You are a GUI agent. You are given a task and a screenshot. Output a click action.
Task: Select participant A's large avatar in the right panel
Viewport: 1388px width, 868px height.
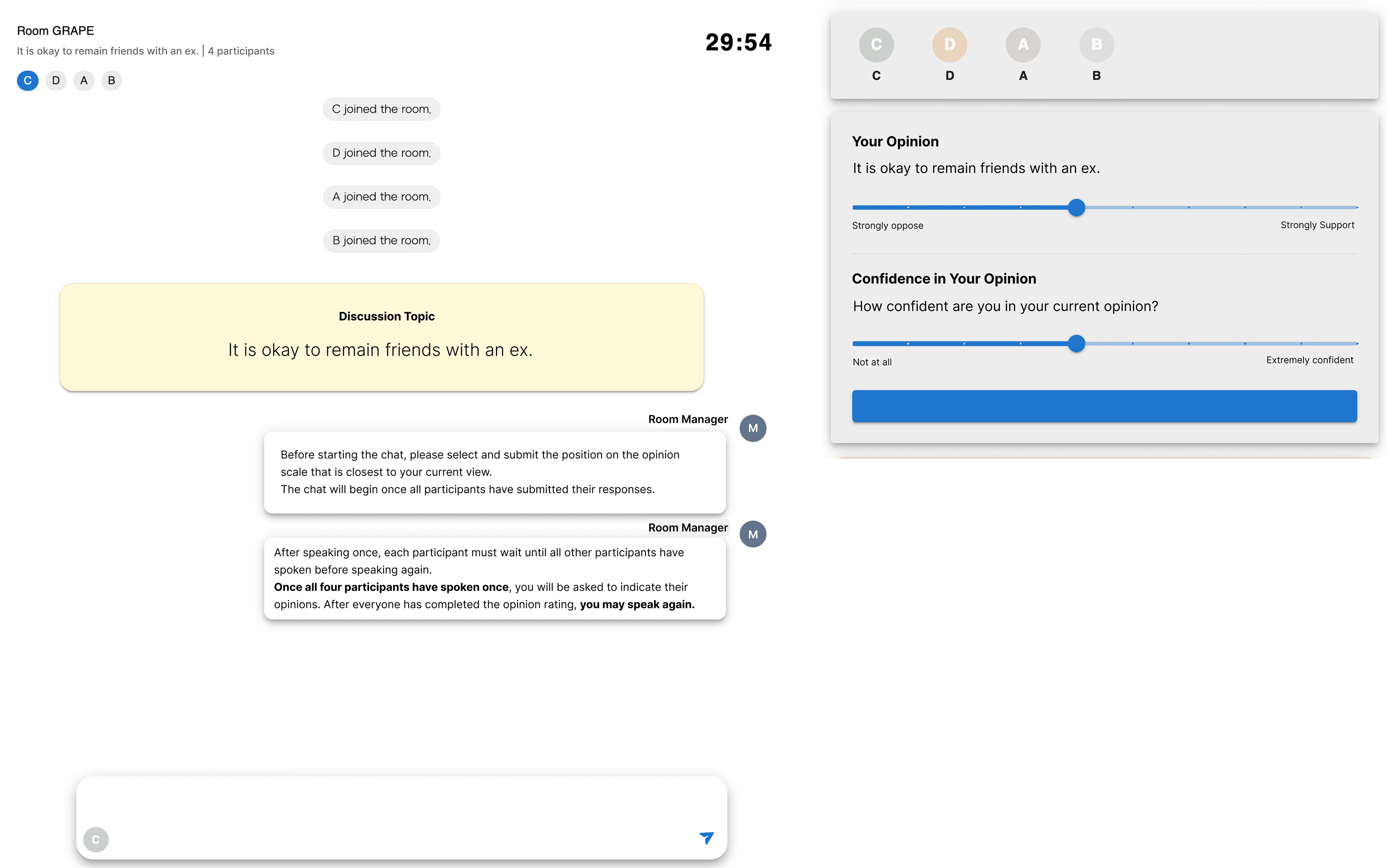[1023, 45]
